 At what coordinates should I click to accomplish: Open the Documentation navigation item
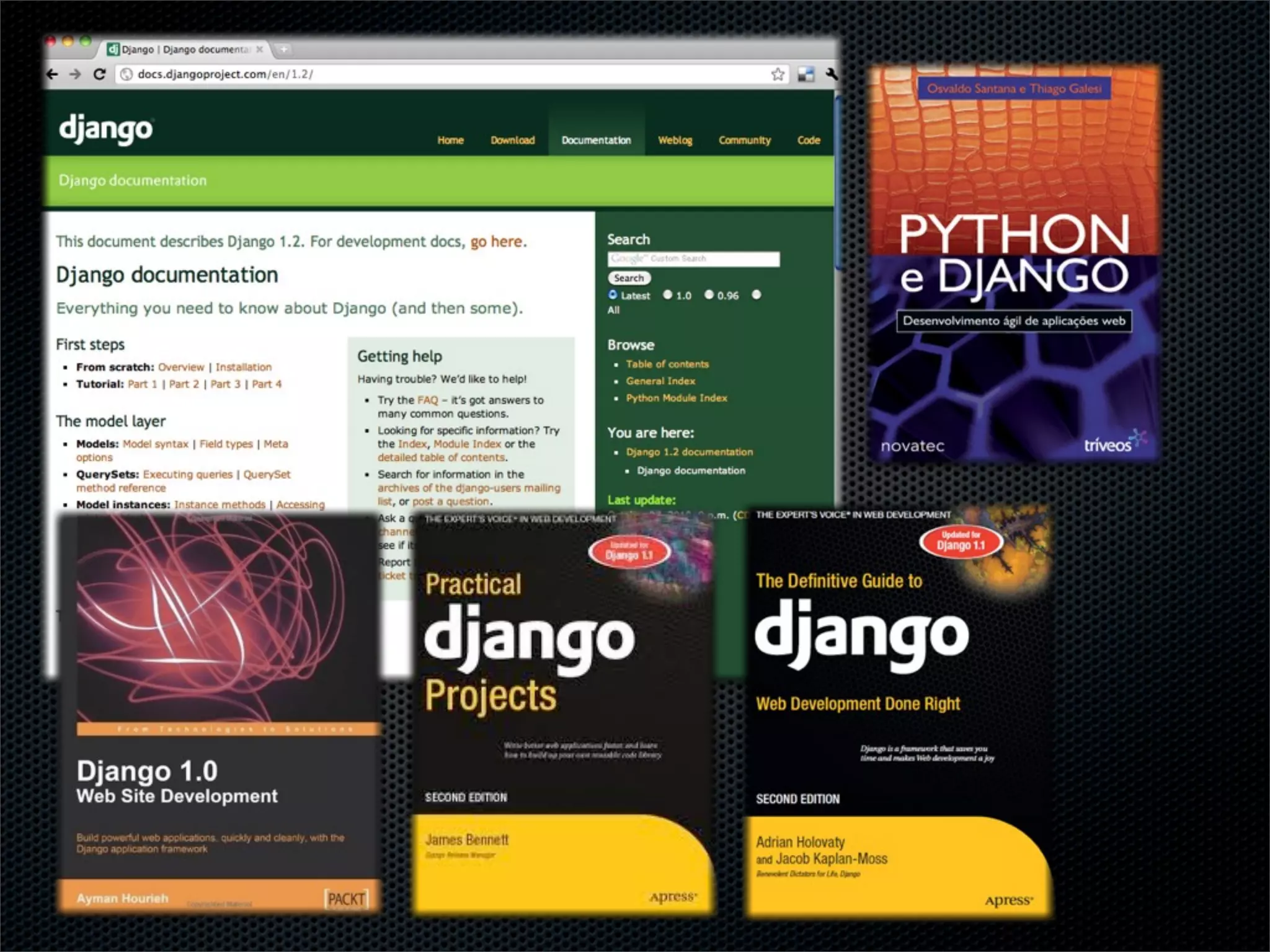coord(597,140)
